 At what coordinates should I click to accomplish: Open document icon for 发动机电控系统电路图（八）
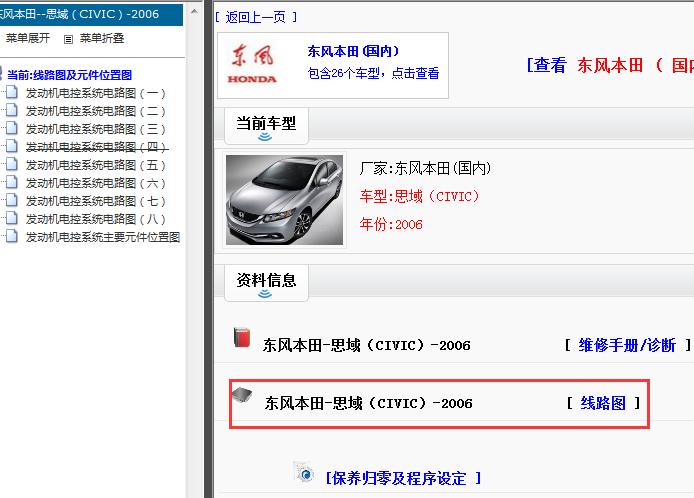12,219
